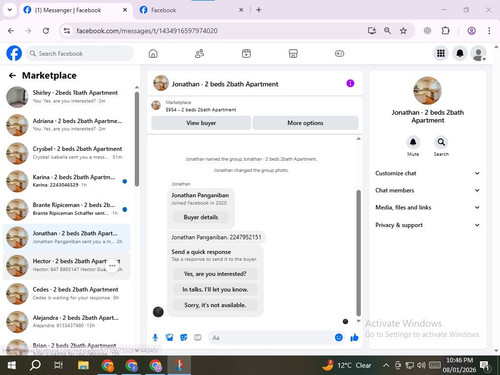
Task: Open the Brante Ripiceman conversation
Action: tap(67, 209)
